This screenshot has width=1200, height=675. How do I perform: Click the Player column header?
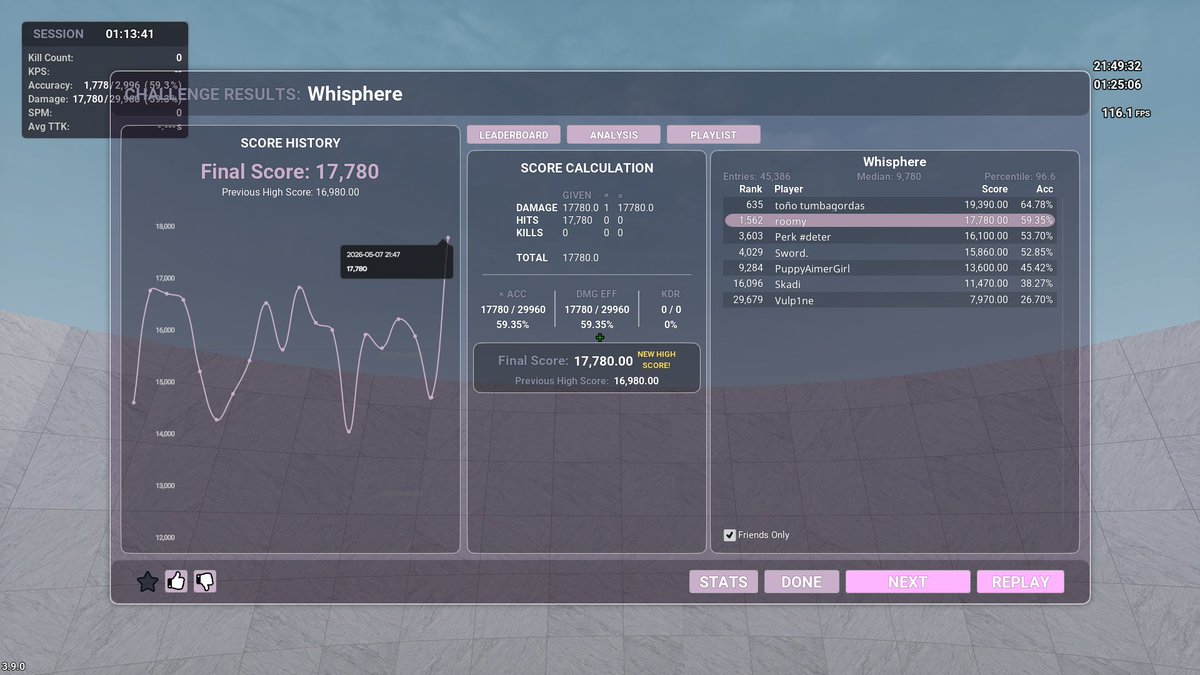(788, 189)
